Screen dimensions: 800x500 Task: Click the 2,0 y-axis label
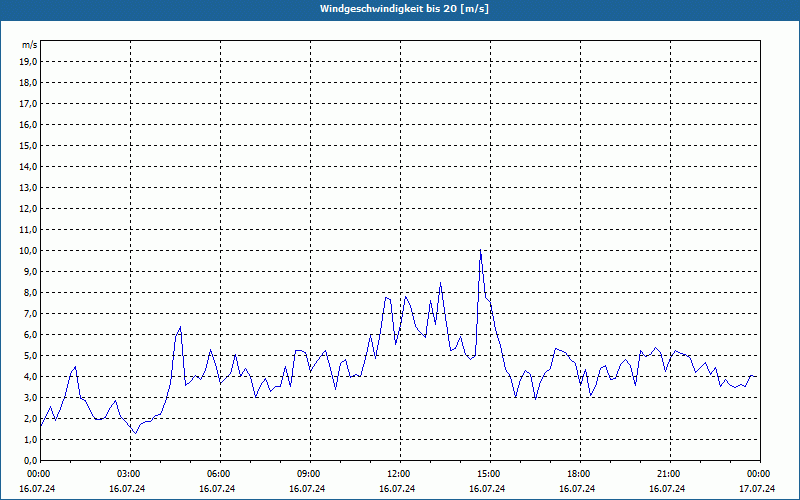pyautogui.click(x=31, y=419)
